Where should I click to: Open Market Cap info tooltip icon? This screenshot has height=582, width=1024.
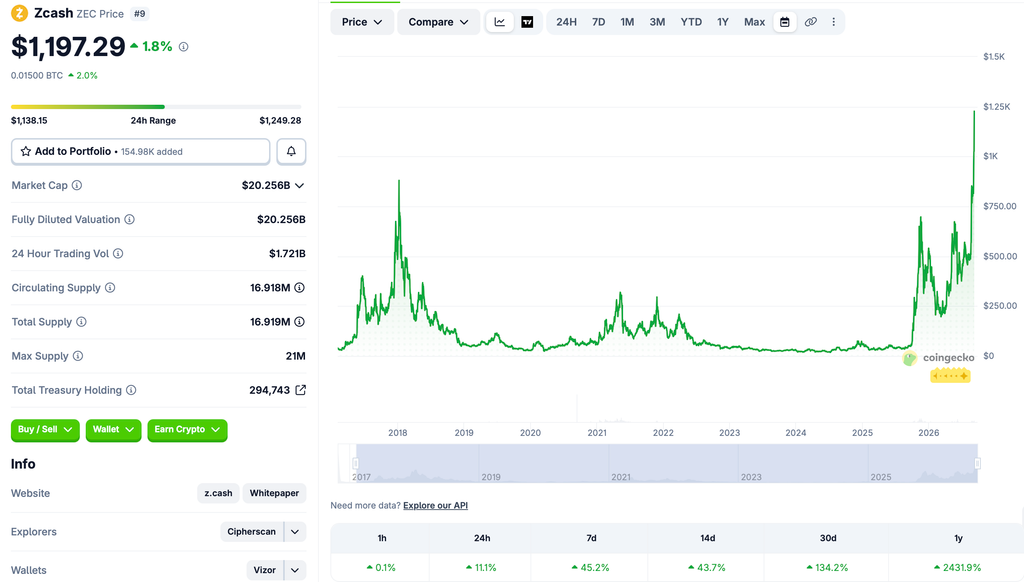[77, 186]
